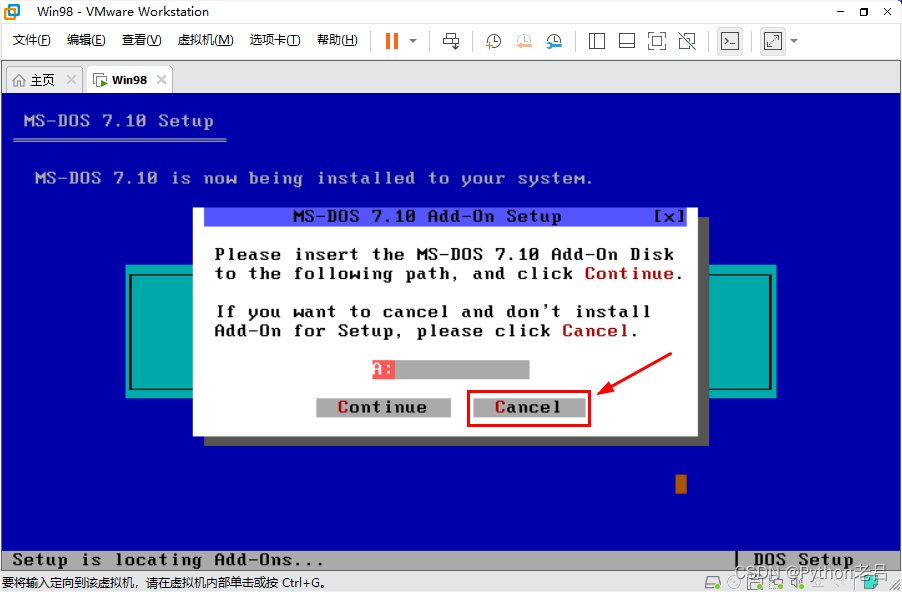Toggle the console view icon

[730, 41]
